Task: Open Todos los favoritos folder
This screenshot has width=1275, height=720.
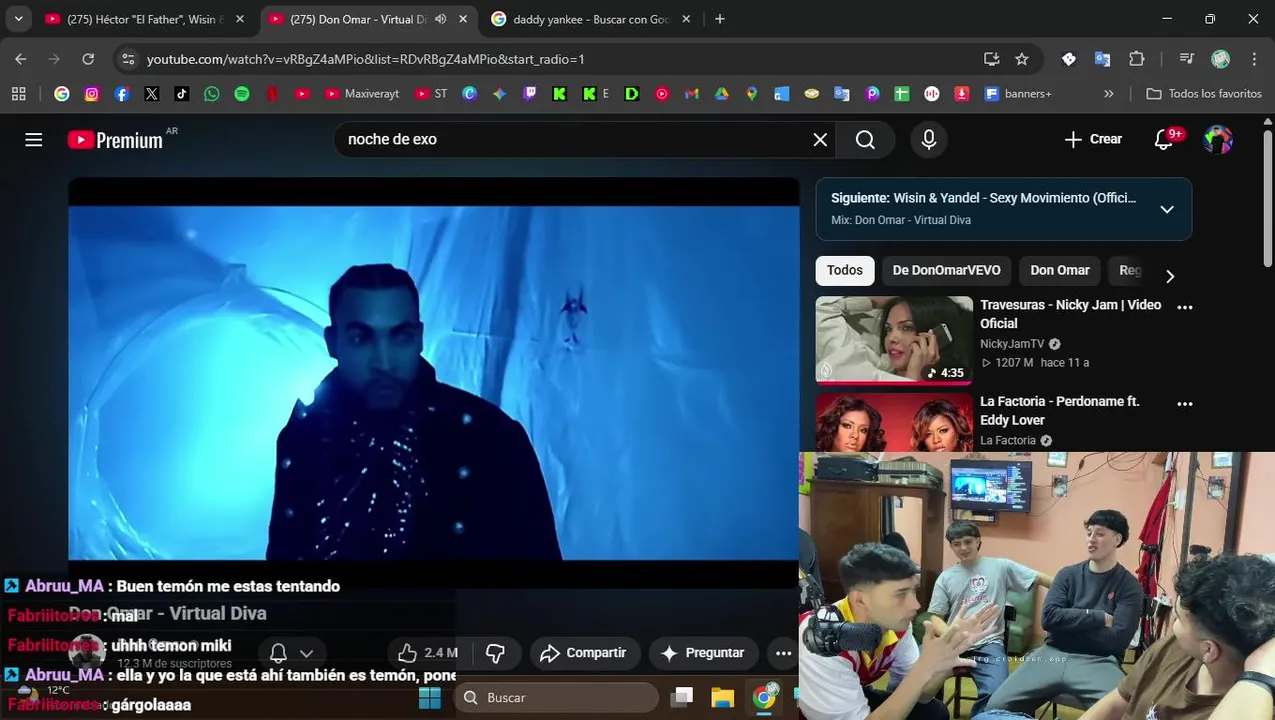Action: [1204, 94]
